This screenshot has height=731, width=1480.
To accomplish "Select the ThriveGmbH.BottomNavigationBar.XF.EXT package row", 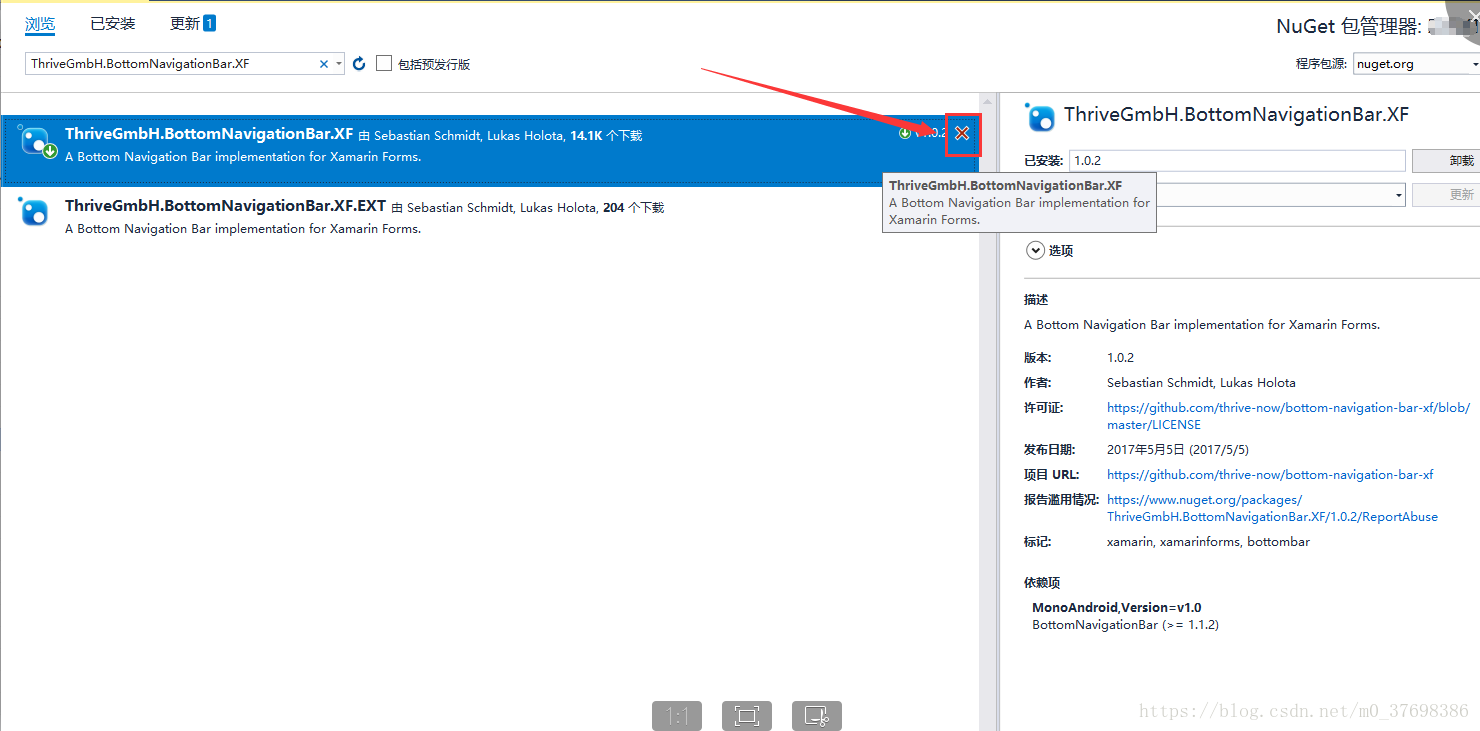I will (x=489, y=221).
